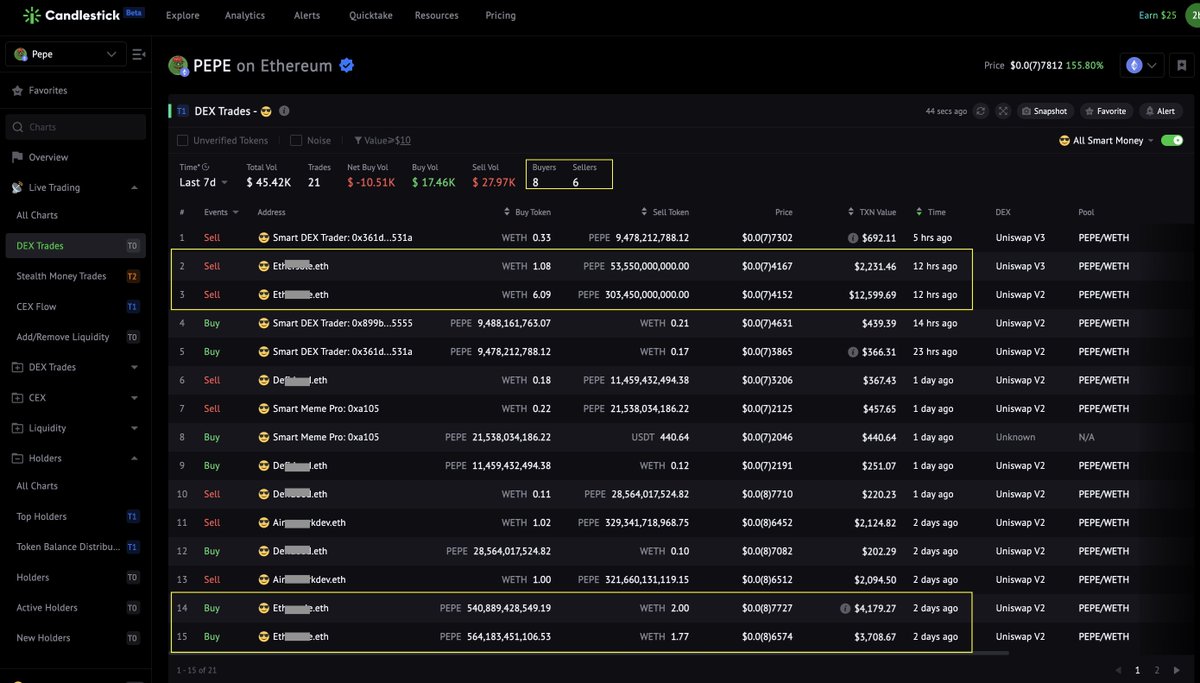Viewport: 1200px width, 683px height.
Task: Collapse the Holders sidebar group
Action: coord(135,458)
